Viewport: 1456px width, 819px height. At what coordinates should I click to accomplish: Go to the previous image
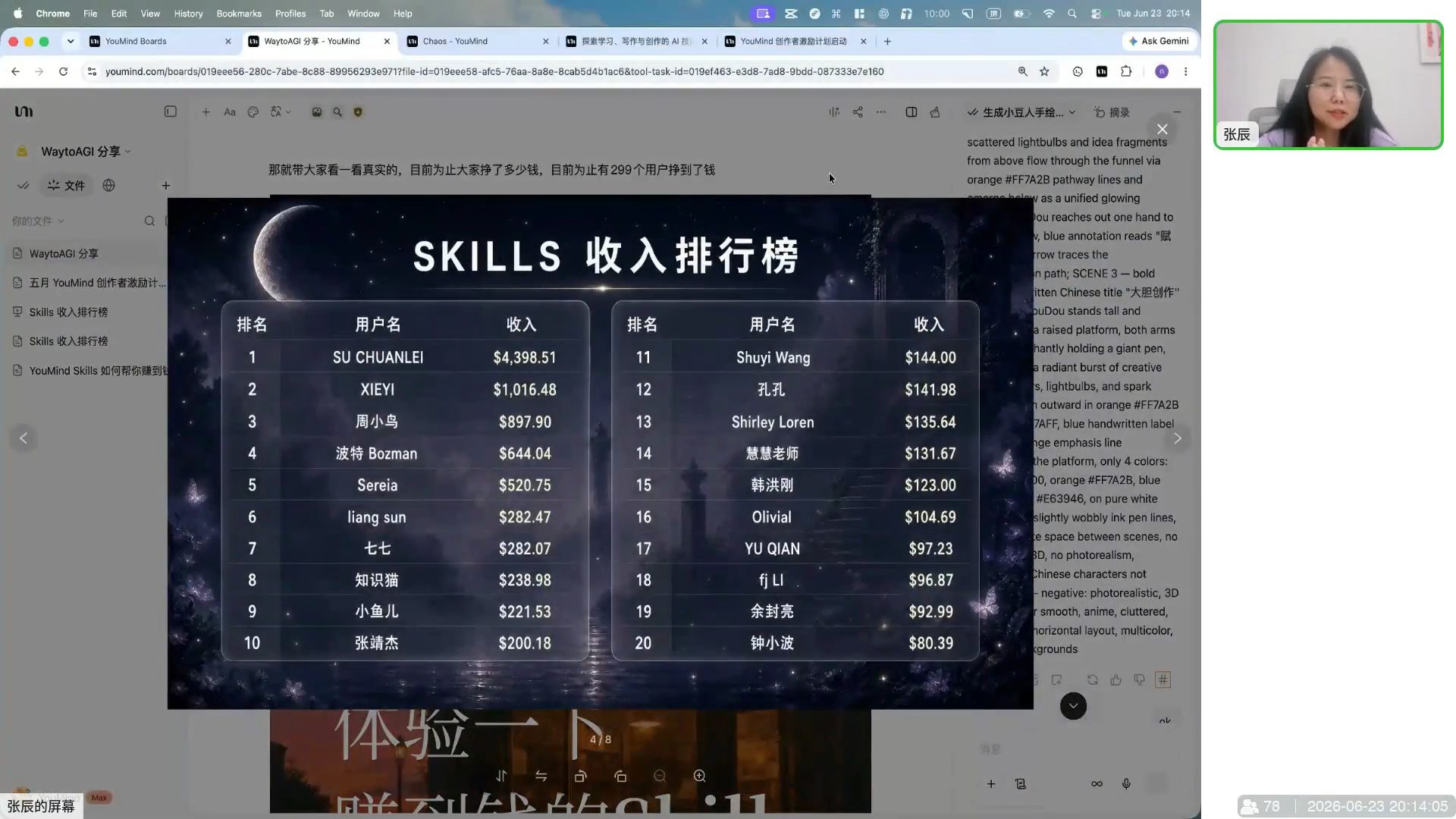tap(24, 438)
